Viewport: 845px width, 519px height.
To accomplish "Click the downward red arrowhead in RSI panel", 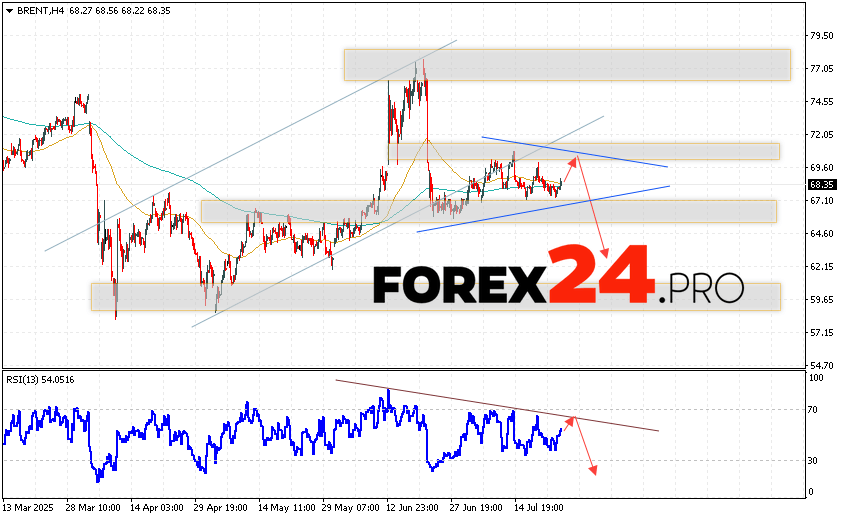I will click(x=593, y=468).
